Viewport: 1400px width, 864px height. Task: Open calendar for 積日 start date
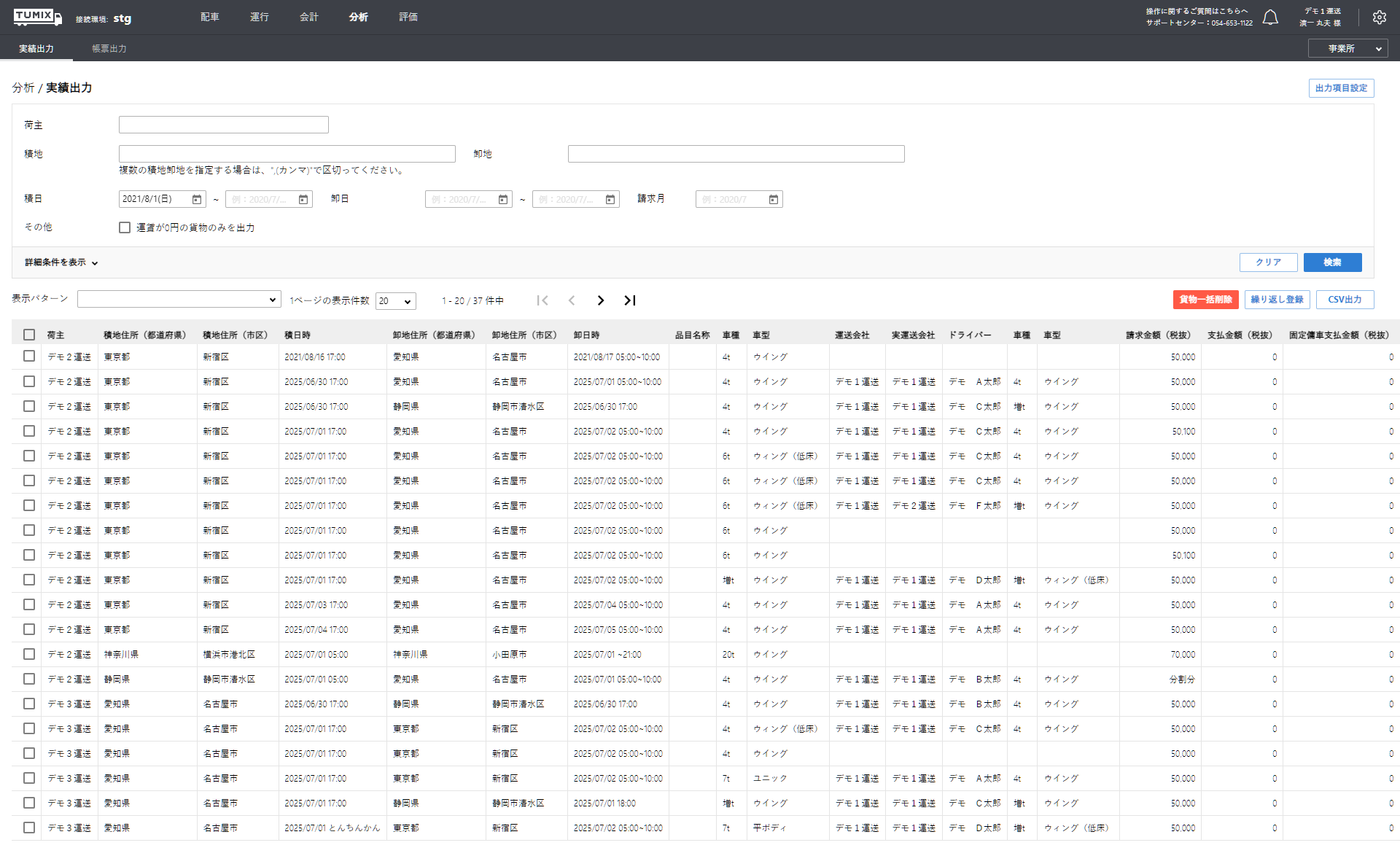coord(197,199)
